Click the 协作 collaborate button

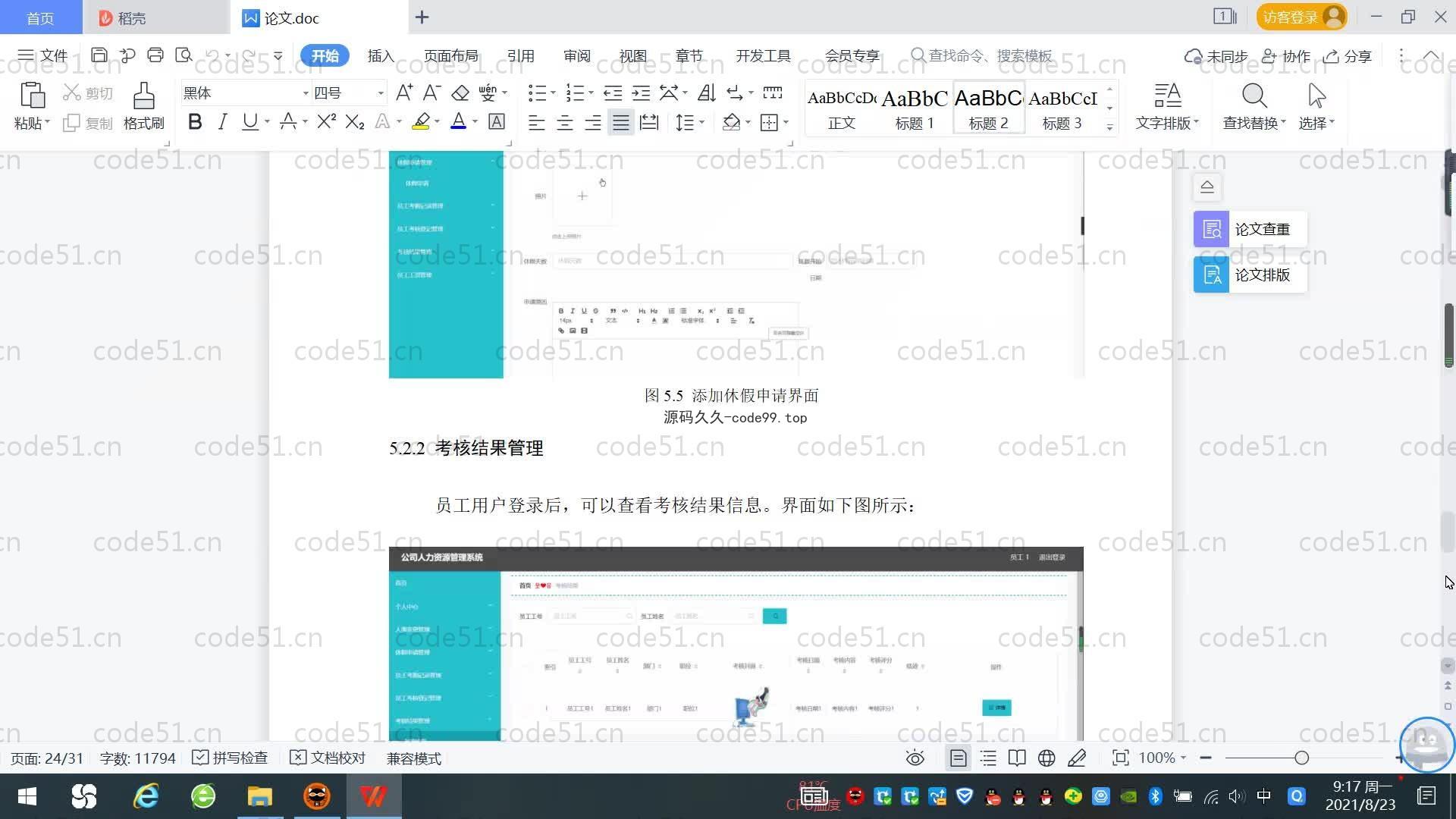click(1286, 56)
